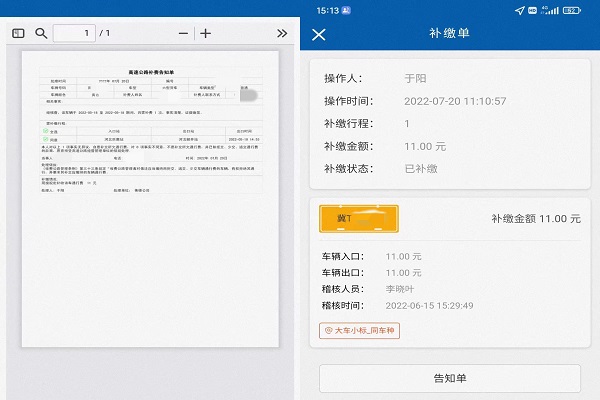Expand more tools via double-chevron
This screenshot has height=400, width=600.
click(x=281, y=33)
